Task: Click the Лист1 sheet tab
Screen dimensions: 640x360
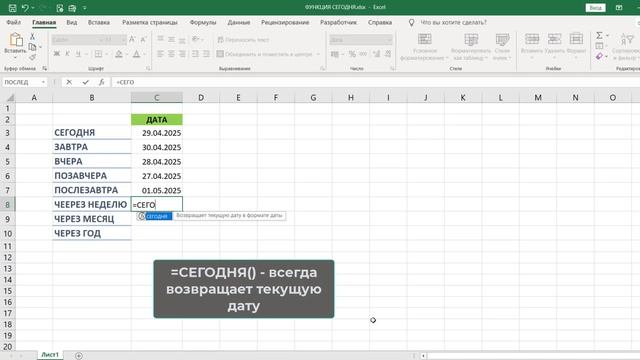Action: (50, 355)
